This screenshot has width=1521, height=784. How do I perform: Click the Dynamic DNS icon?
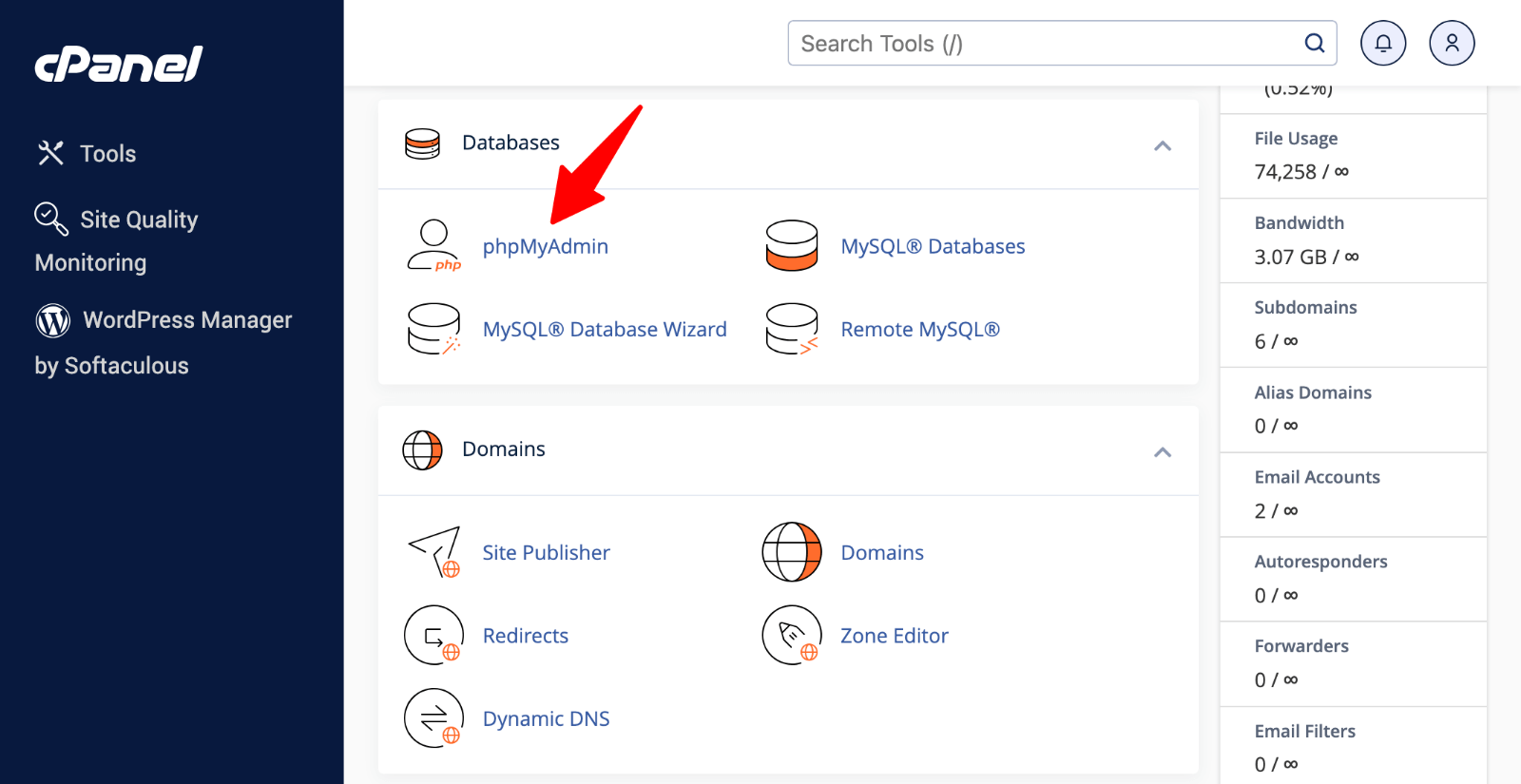(434, 718)
